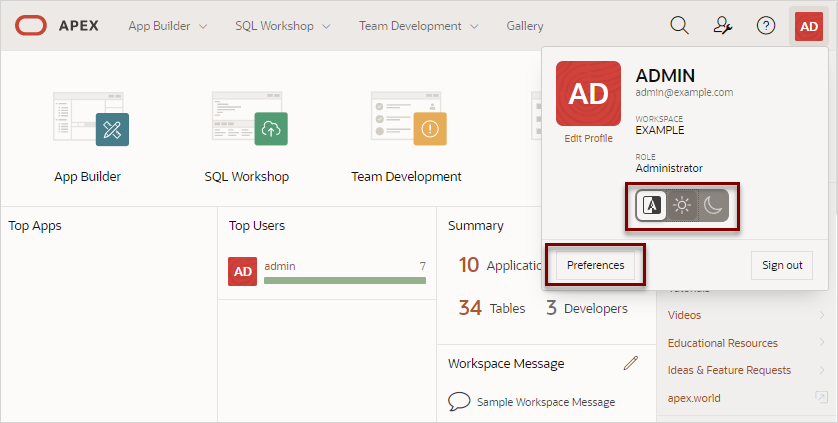838x423 pixels.
Task: Expand the App Builder menu chevron
Action: pyautogui.click(x=203, y=26)
